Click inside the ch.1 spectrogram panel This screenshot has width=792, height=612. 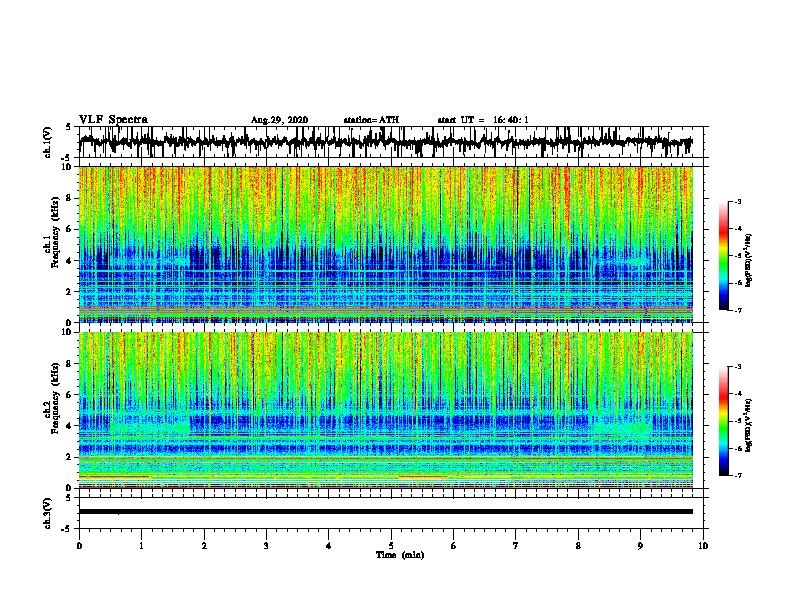[x=386, y=244]
